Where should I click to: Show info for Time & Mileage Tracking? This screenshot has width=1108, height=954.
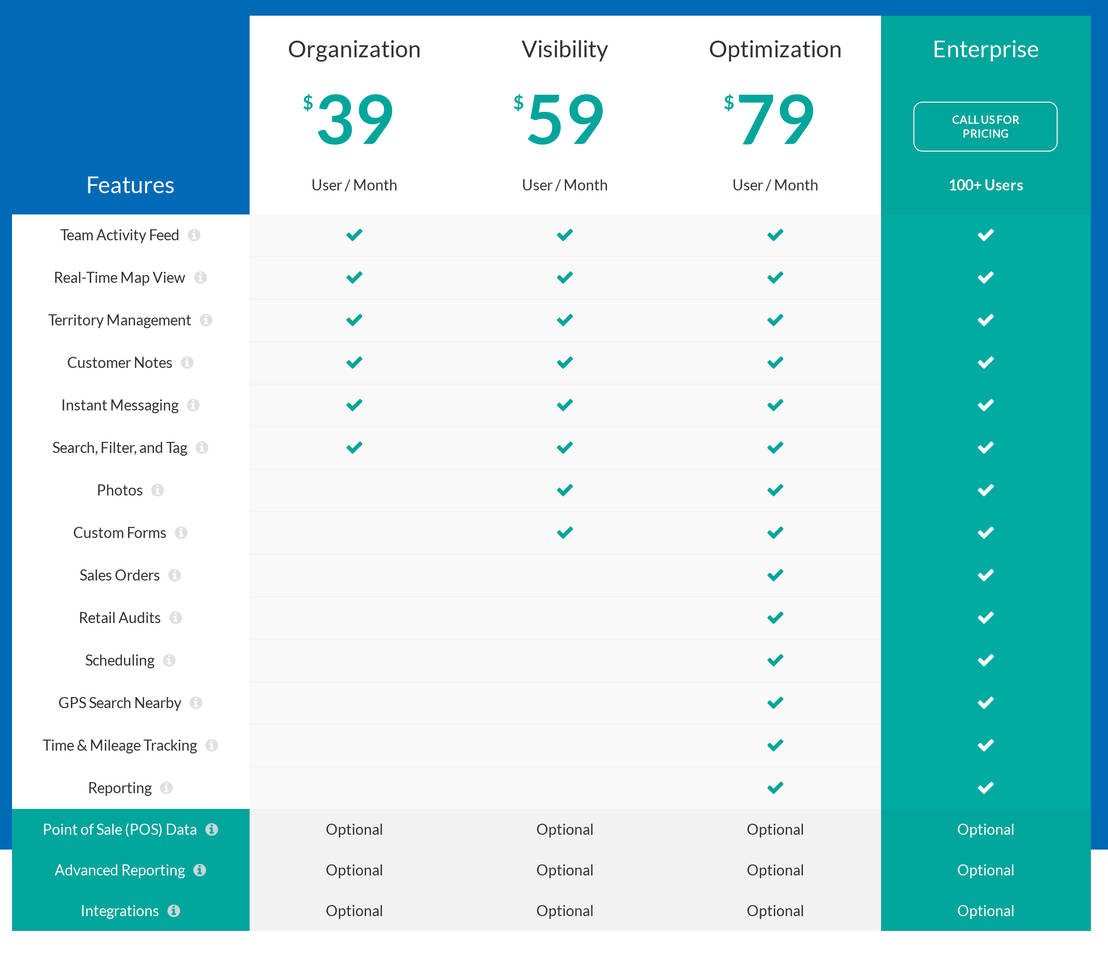coord(212,745)
